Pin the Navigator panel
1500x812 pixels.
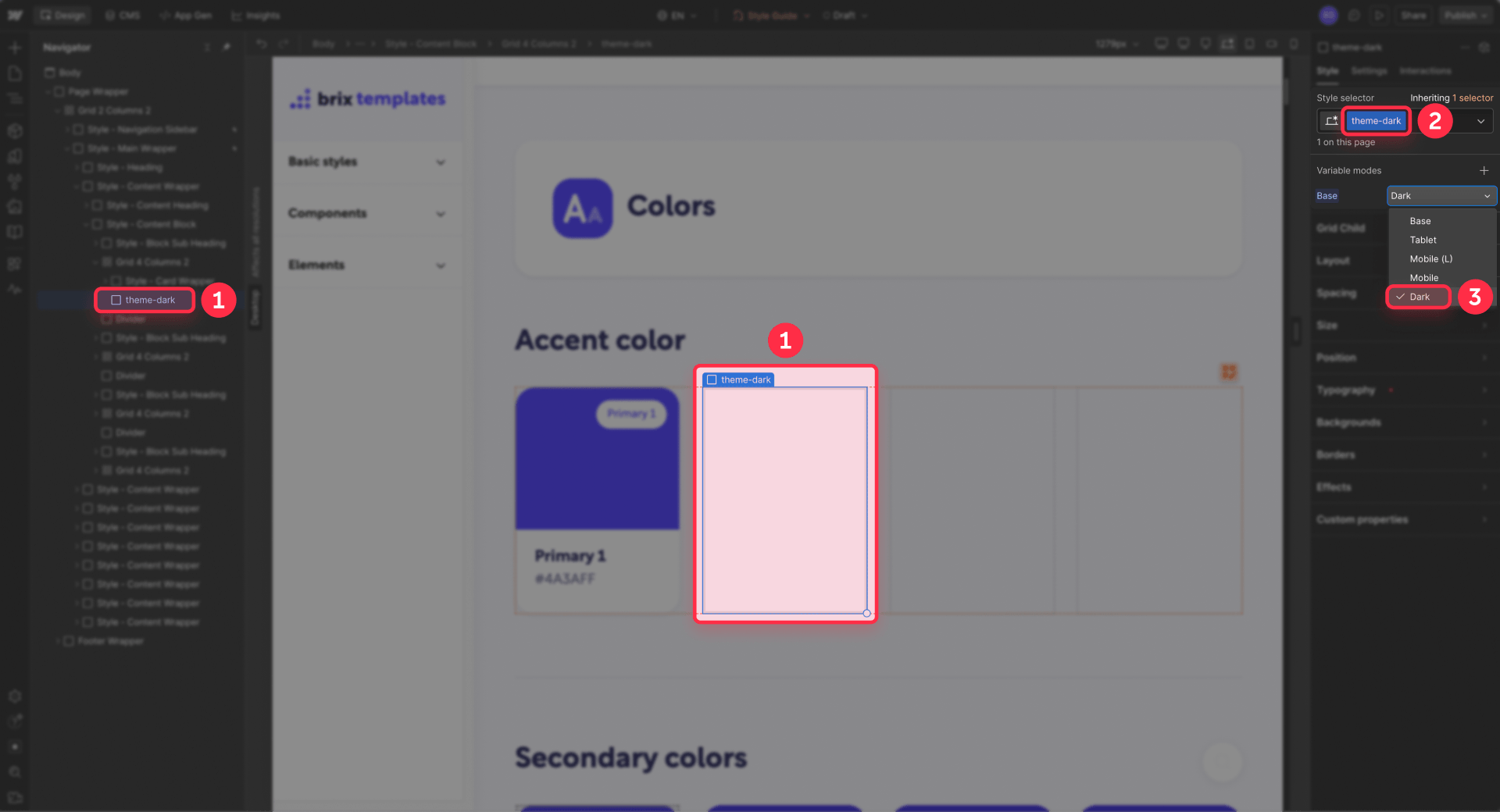[x=227, y=47]
